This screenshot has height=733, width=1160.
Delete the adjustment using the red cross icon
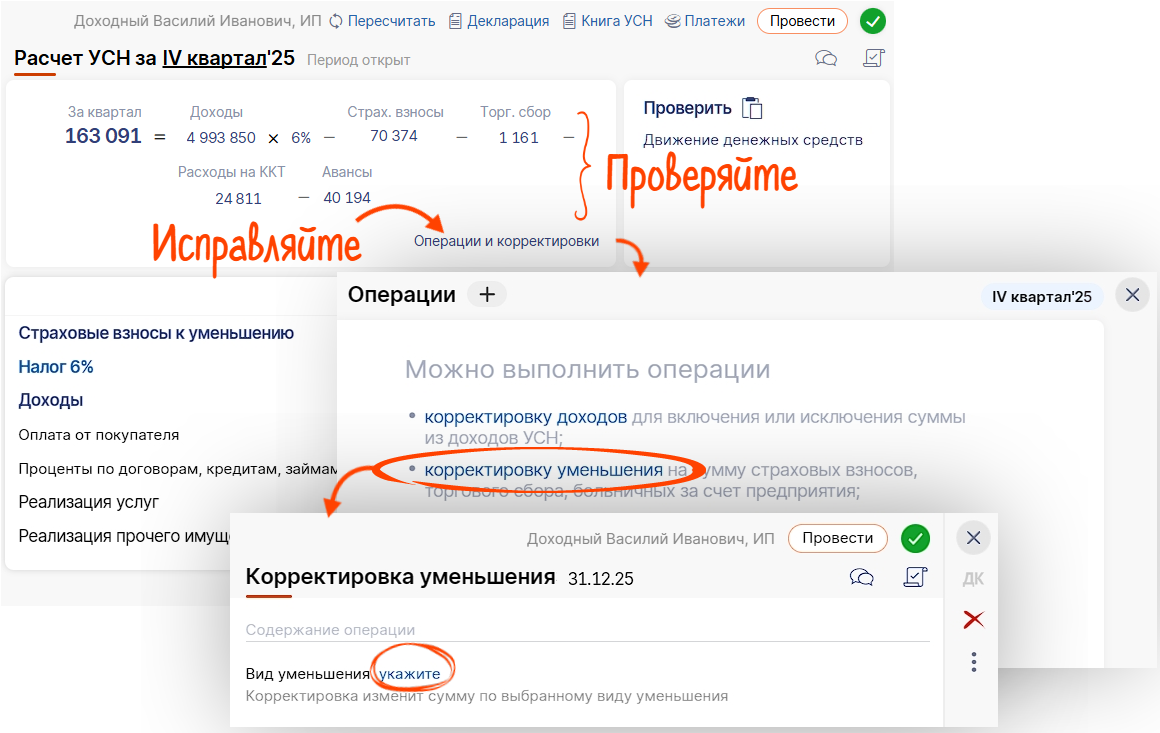click(x=974, y=619)
